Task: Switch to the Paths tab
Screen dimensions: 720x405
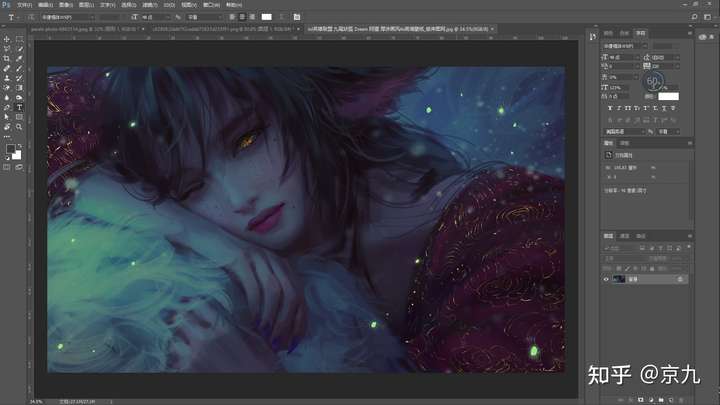Action: 641,236
